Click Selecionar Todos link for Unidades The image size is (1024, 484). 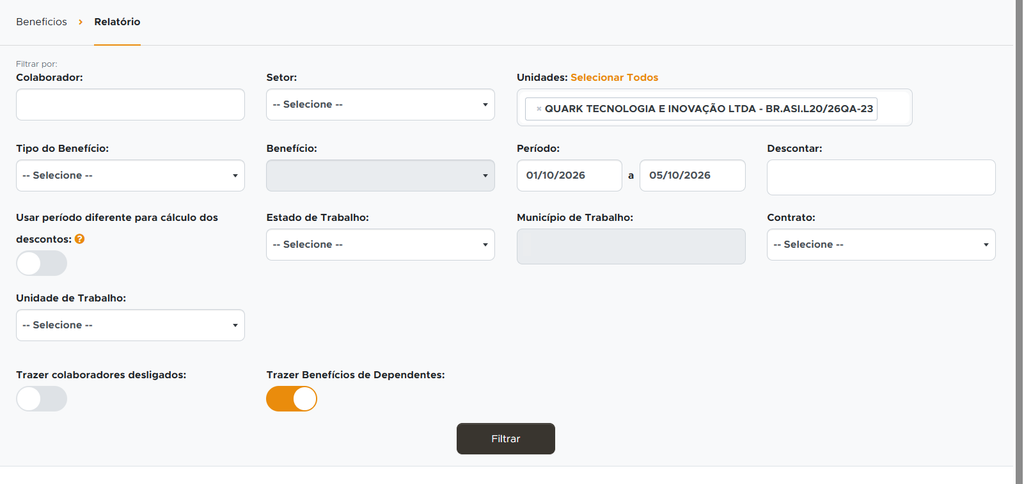tap(615, 77)
